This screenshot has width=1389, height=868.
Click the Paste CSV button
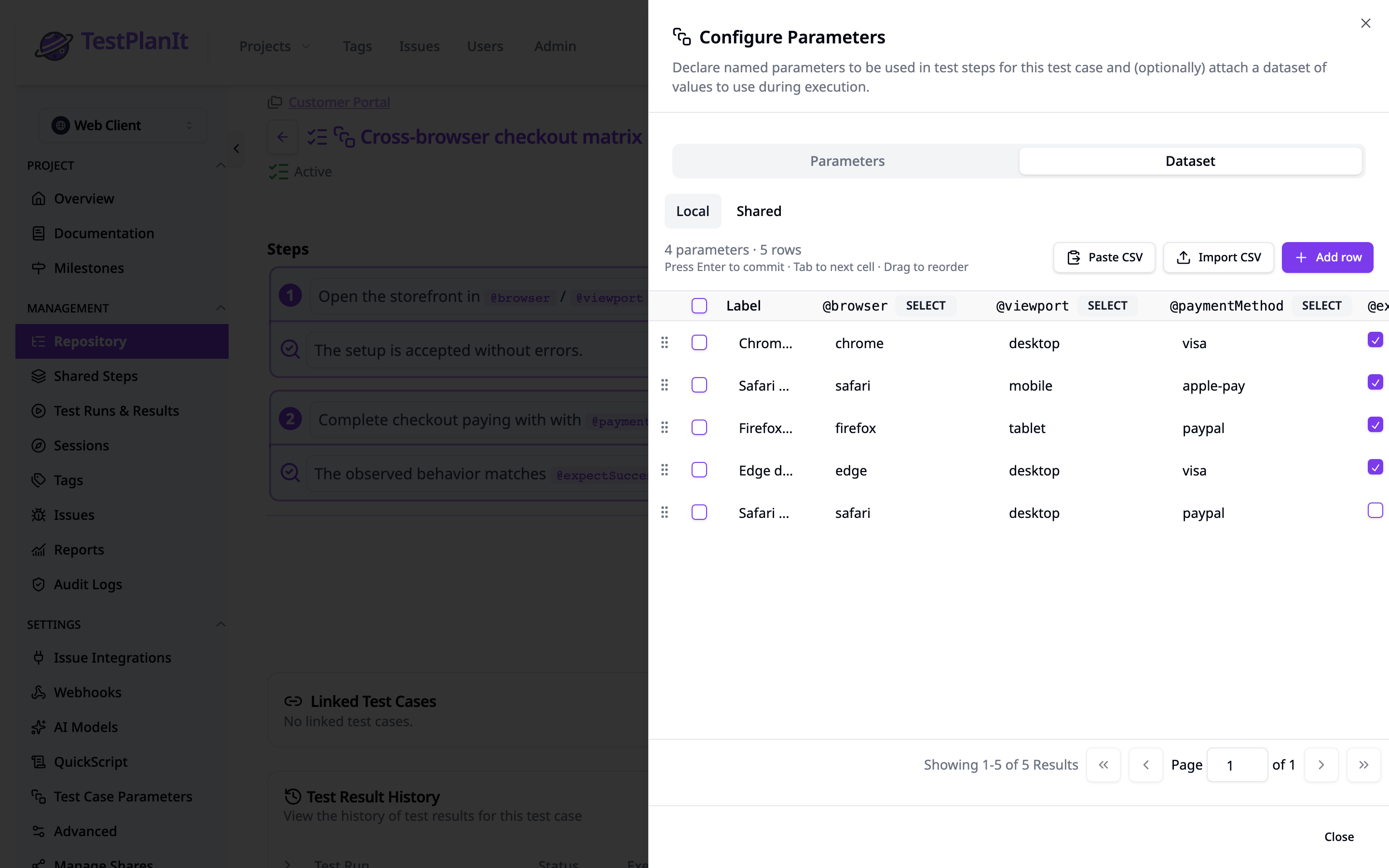[x=1104, y=258]
